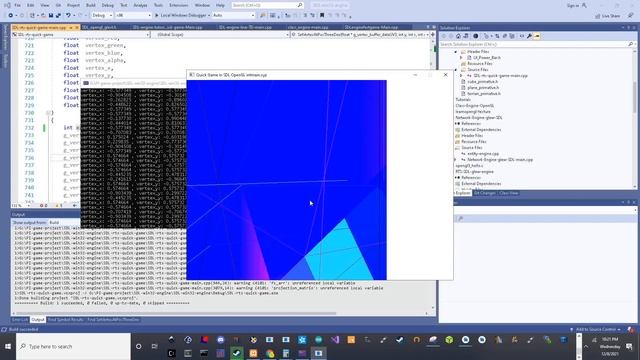Click the Save All icon in the toolbar

[58, 16]
